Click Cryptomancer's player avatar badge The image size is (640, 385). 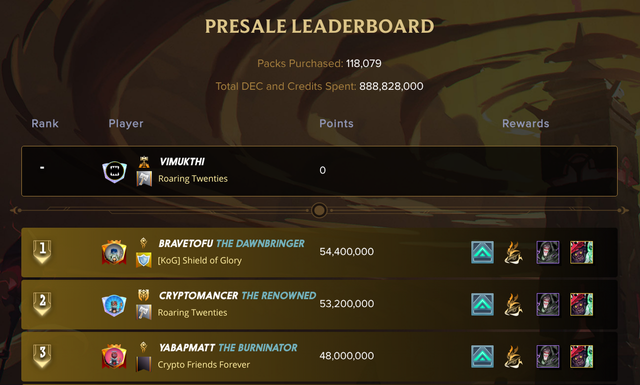click(114, 305)
